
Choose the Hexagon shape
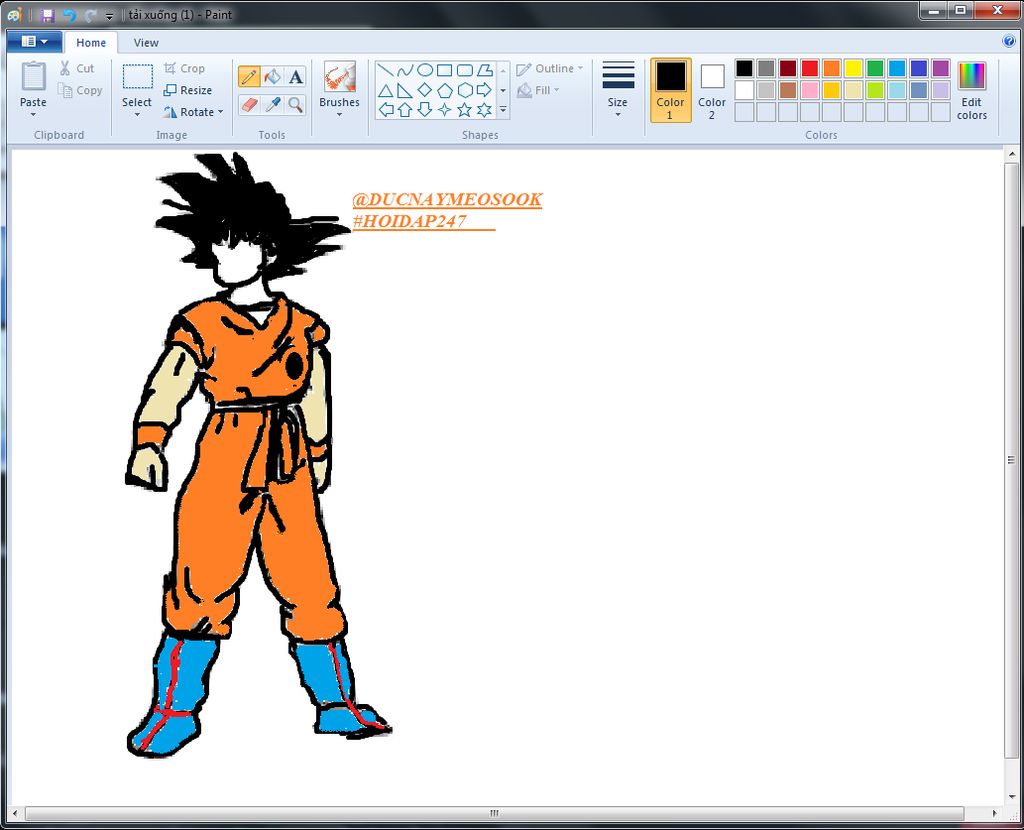[464, 90]
